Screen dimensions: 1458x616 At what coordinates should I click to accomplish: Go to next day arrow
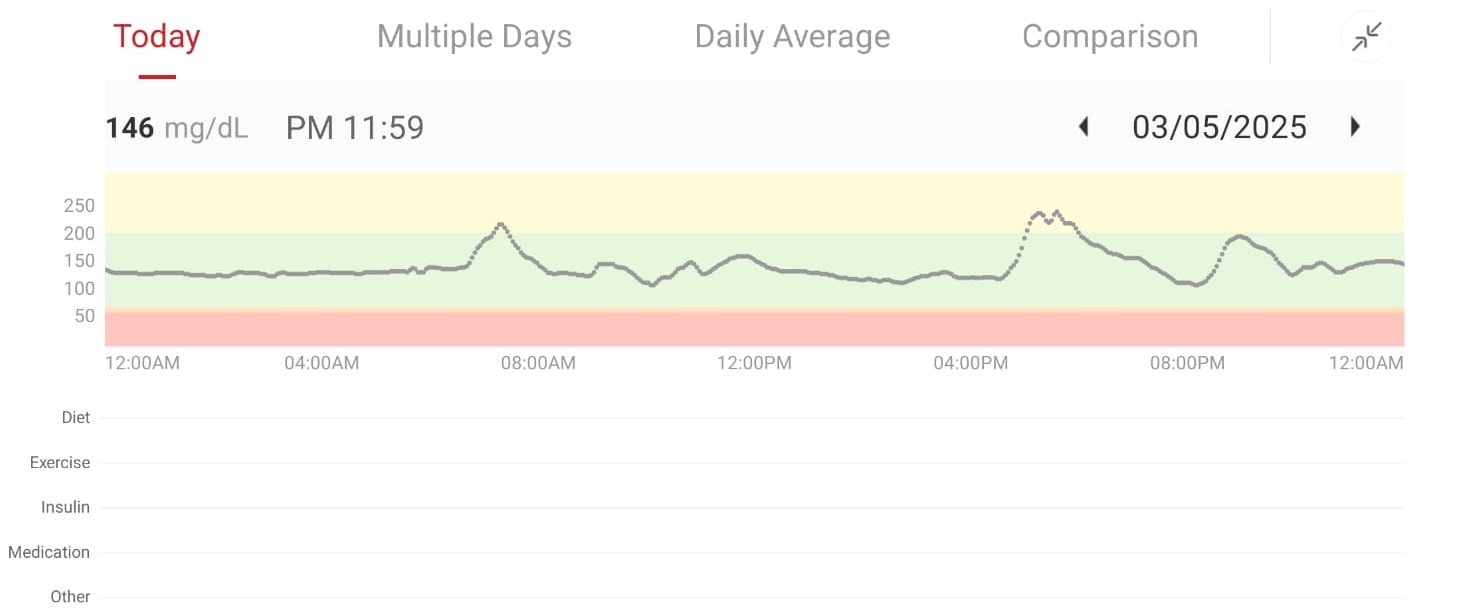1355,127
